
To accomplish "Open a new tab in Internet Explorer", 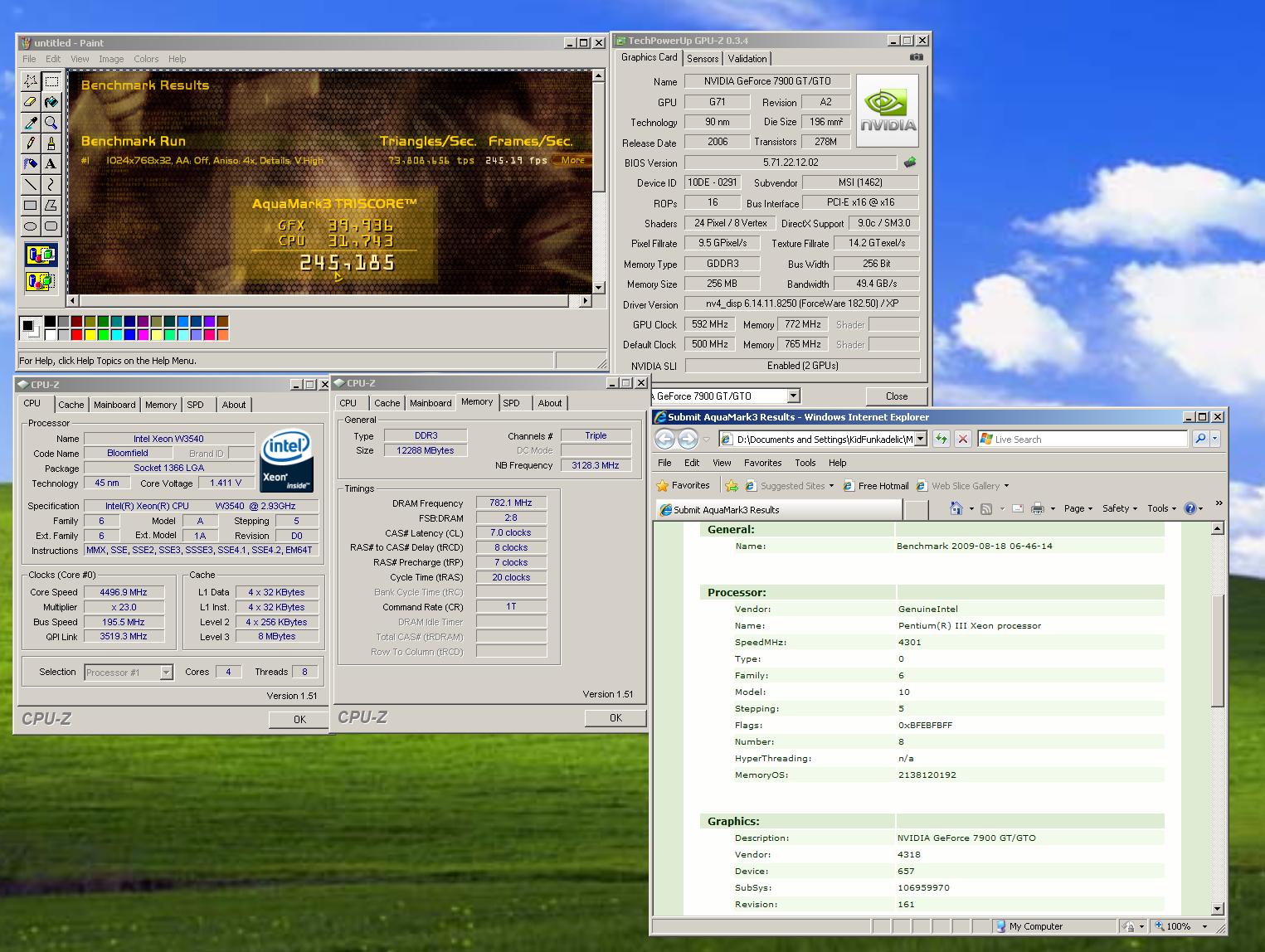I will (915, 509).
